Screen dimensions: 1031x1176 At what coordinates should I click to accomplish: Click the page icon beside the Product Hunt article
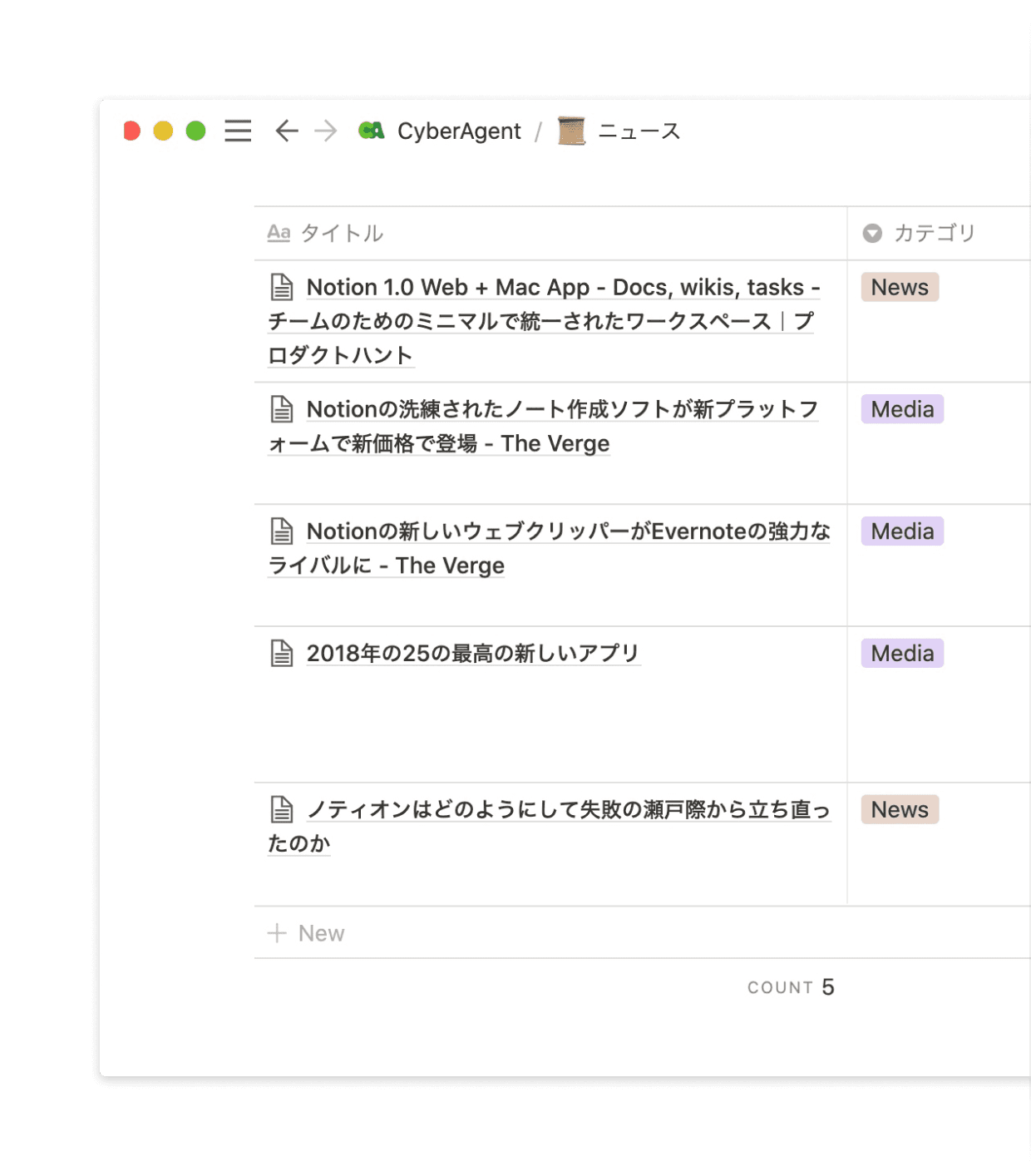[282, 285]
